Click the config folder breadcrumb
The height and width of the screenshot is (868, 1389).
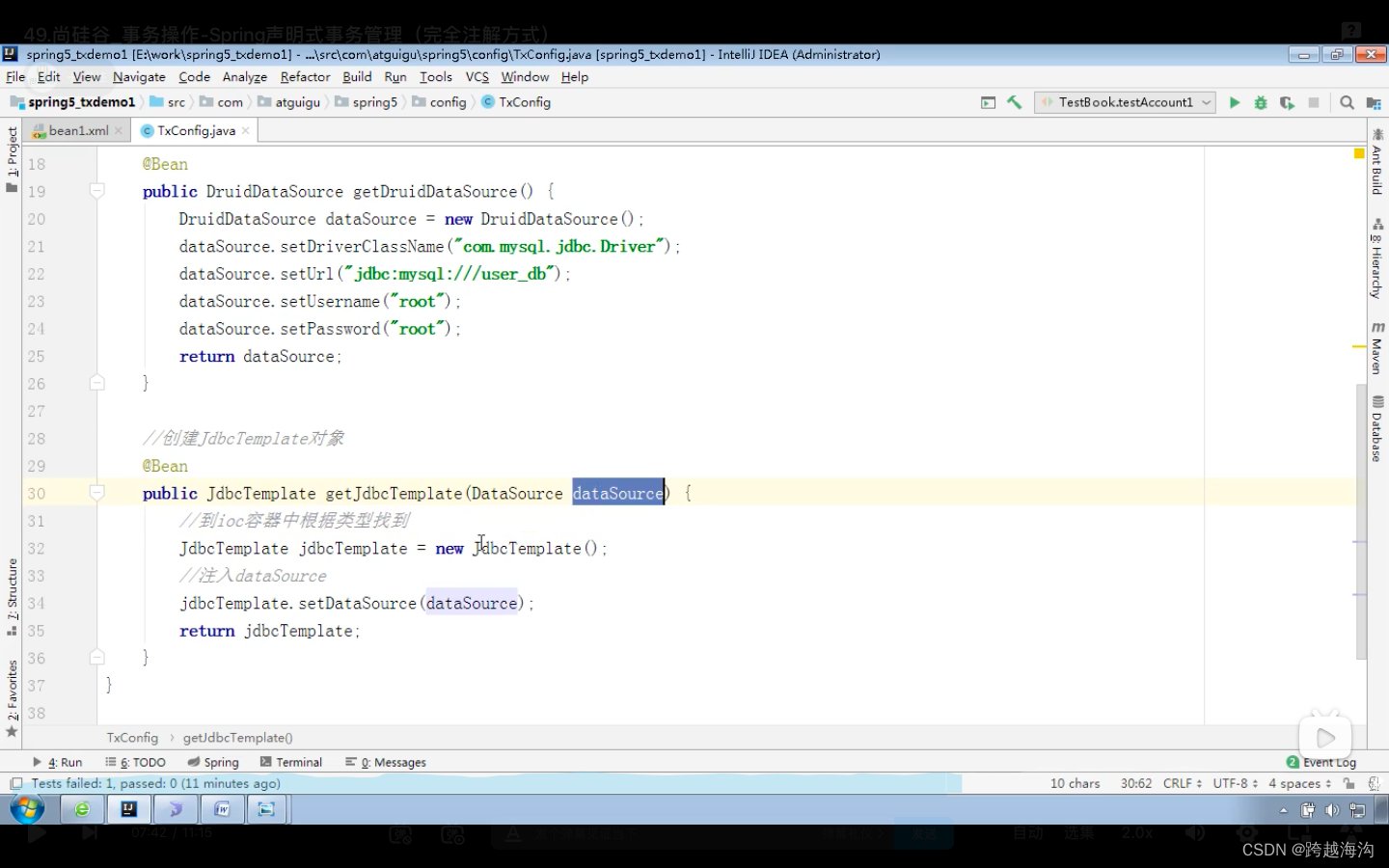440,102
